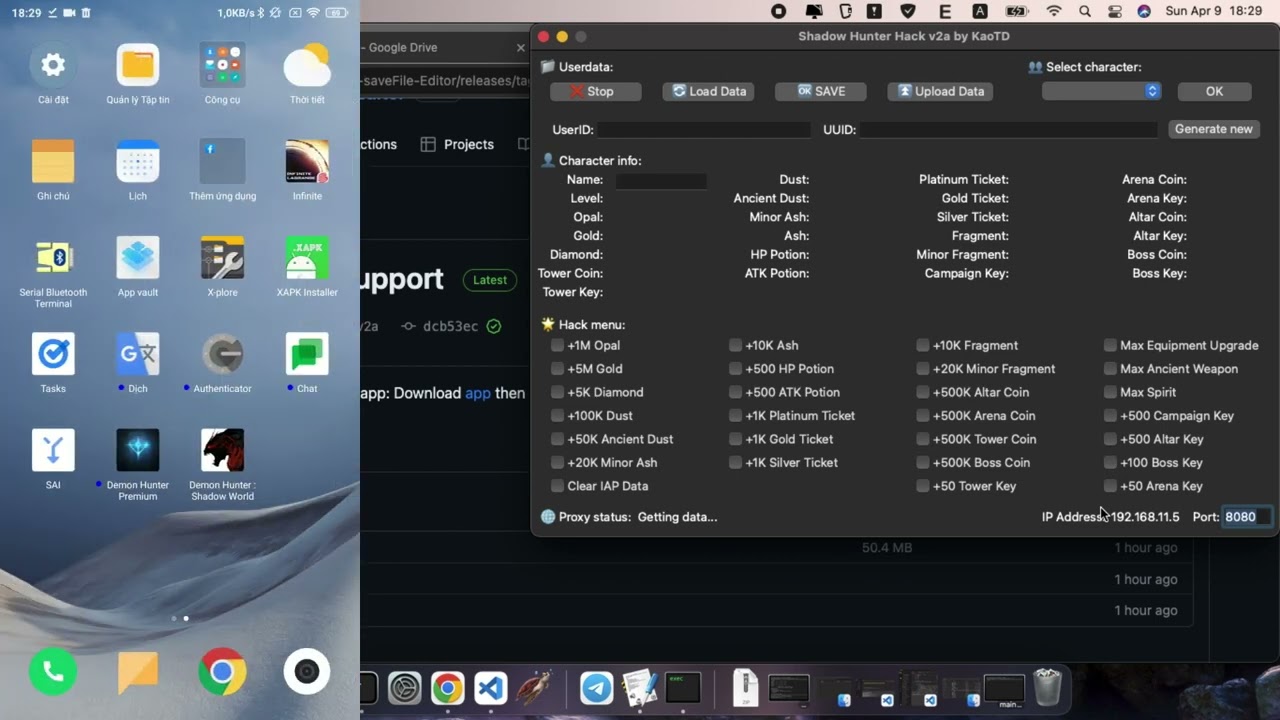The height and width of the screenshot is (720, 1280).
Task: Enable the +5M Gold checkbox
Action: pos(557,369)
